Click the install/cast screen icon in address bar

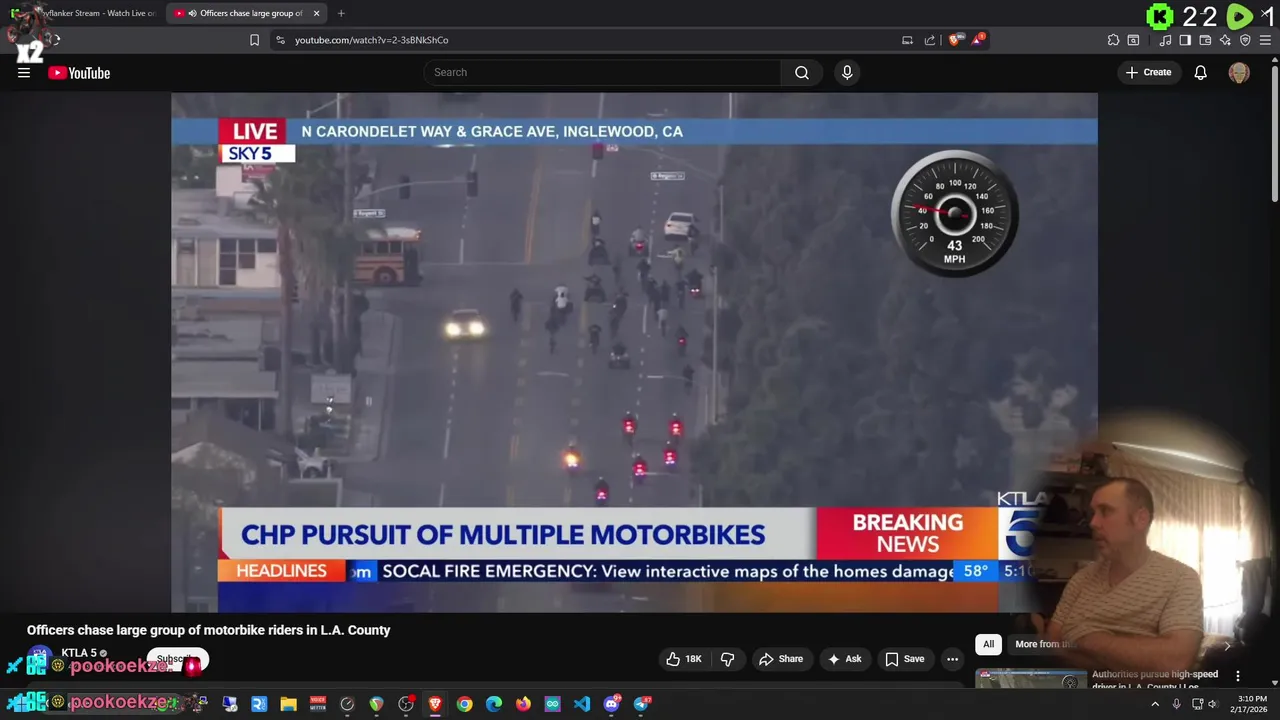click(907, 40)
